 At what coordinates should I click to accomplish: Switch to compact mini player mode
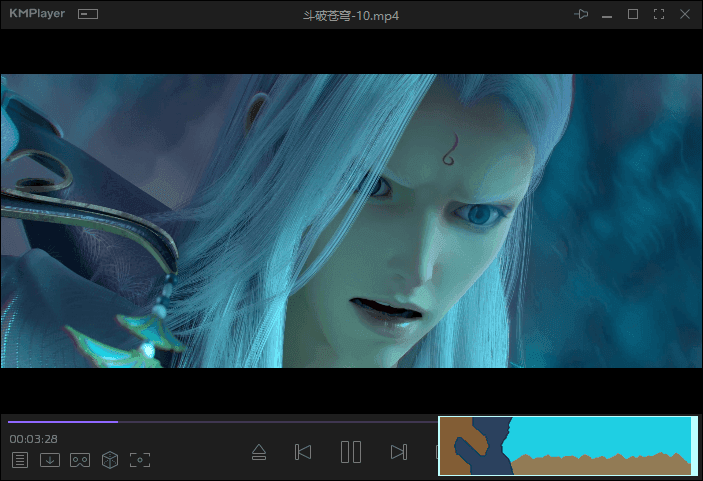coord(88,14)
